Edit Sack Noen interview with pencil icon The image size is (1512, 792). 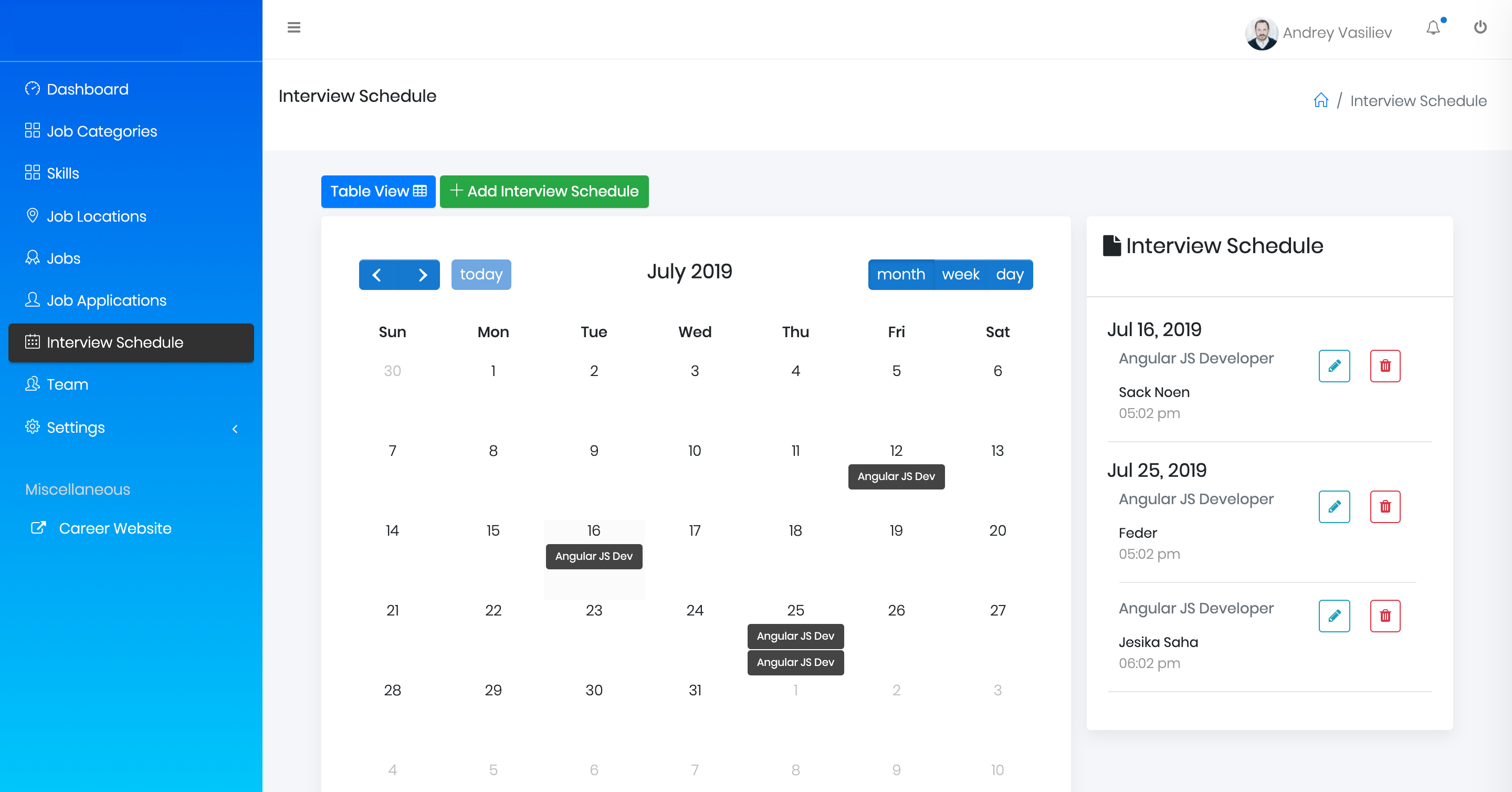[1333, 366]
